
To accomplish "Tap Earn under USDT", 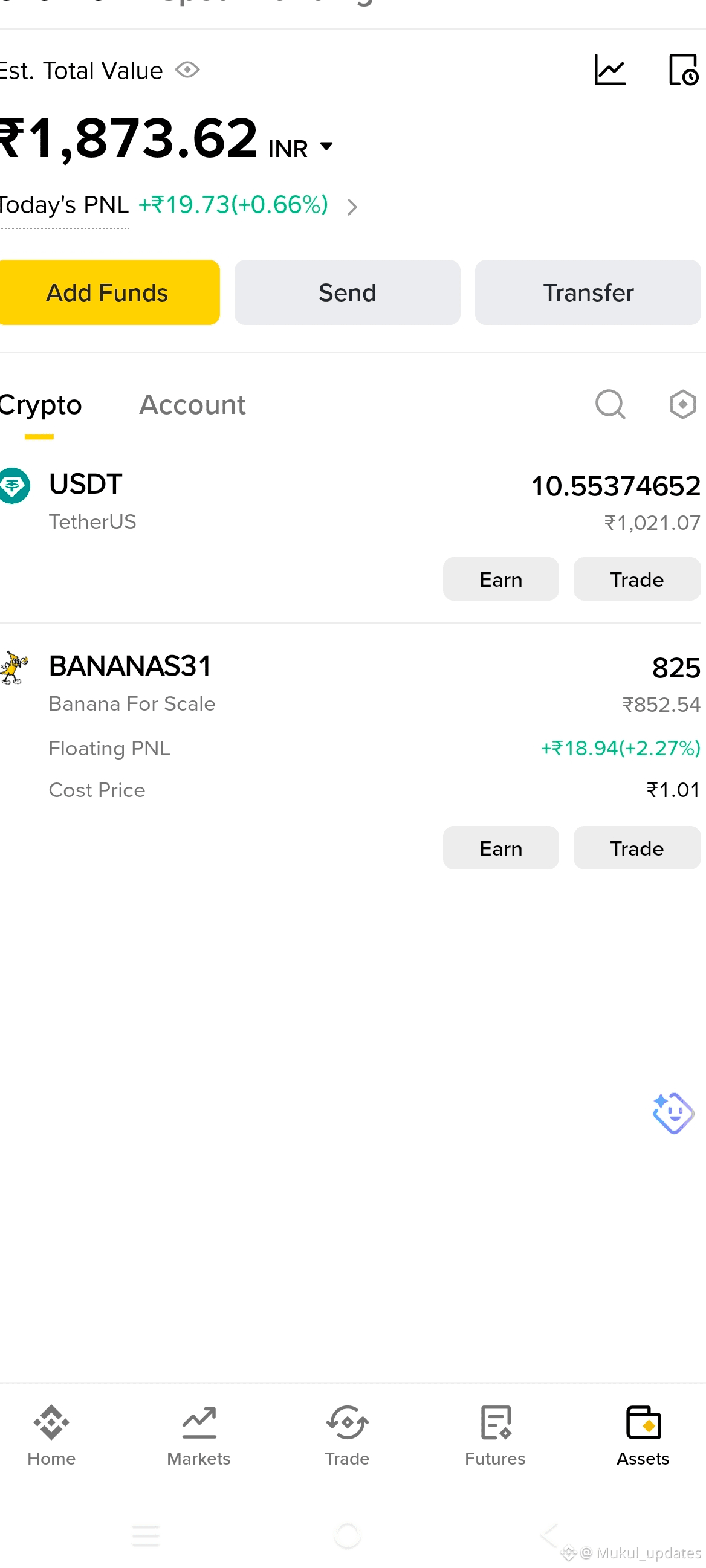I will coord(500,579).
